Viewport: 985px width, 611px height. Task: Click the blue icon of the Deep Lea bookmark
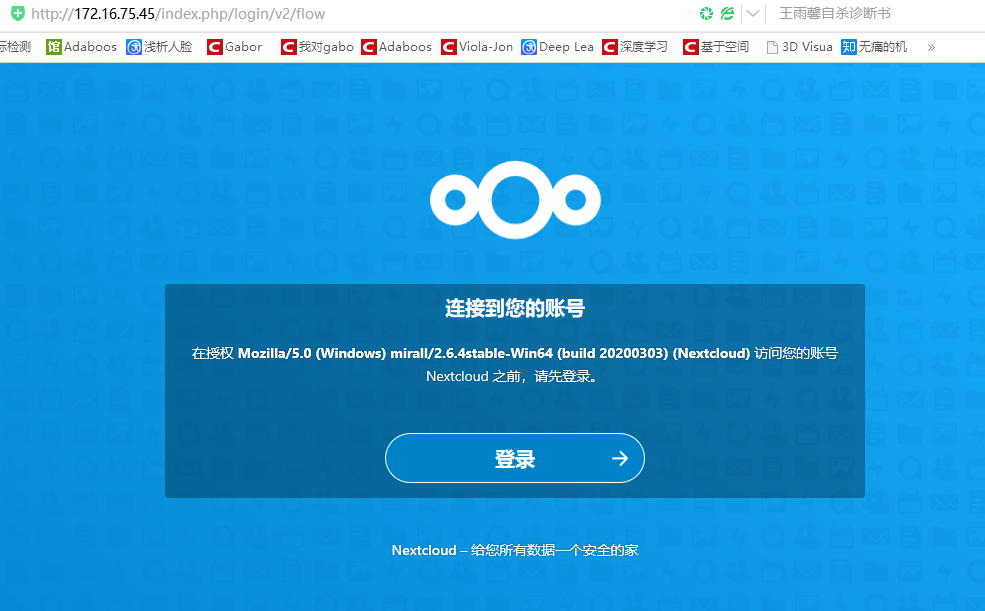[x=529, y=46]
